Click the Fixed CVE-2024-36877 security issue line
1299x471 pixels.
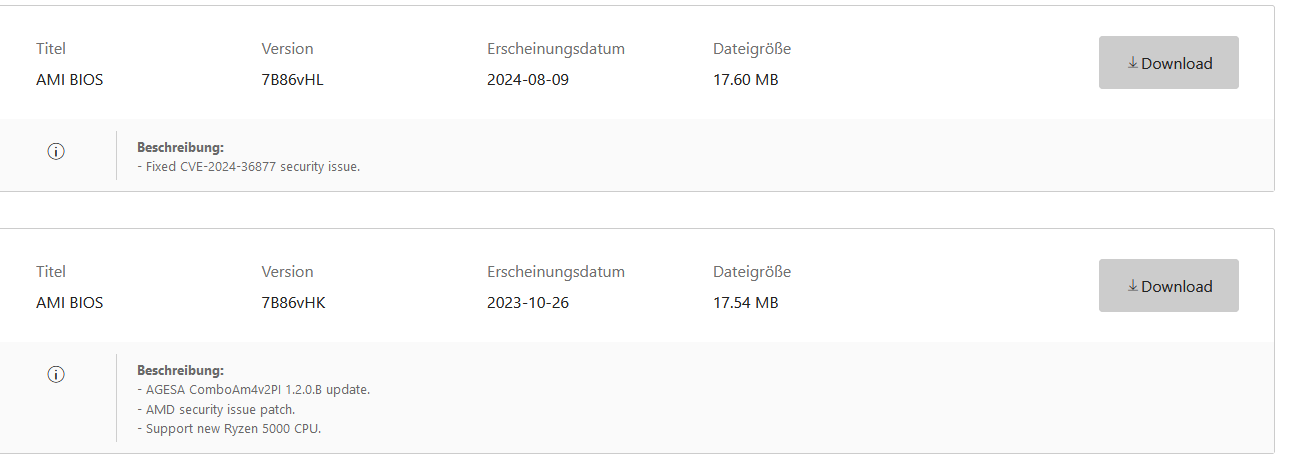click(248, 167)
